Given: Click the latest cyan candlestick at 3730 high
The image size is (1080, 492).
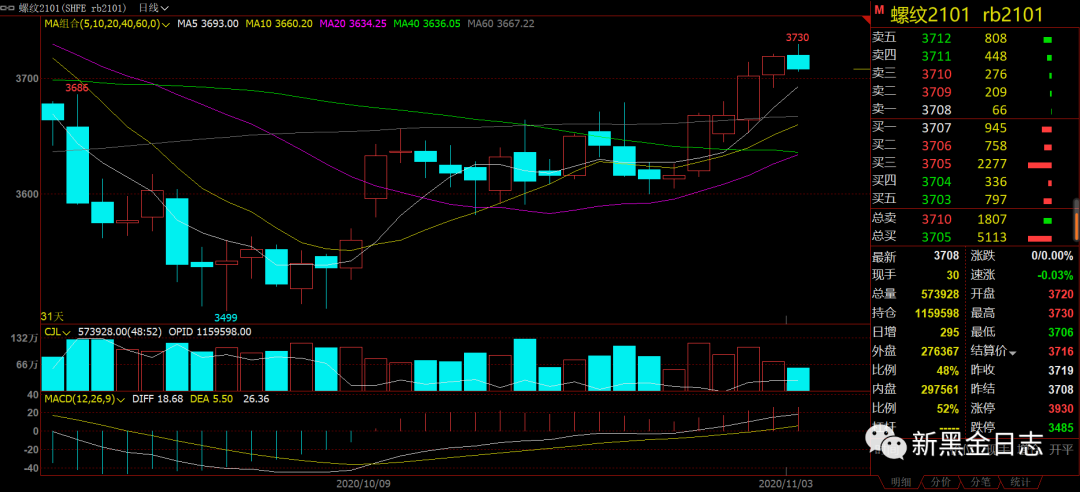Looking at the screenshot, I should coord(798,62).
